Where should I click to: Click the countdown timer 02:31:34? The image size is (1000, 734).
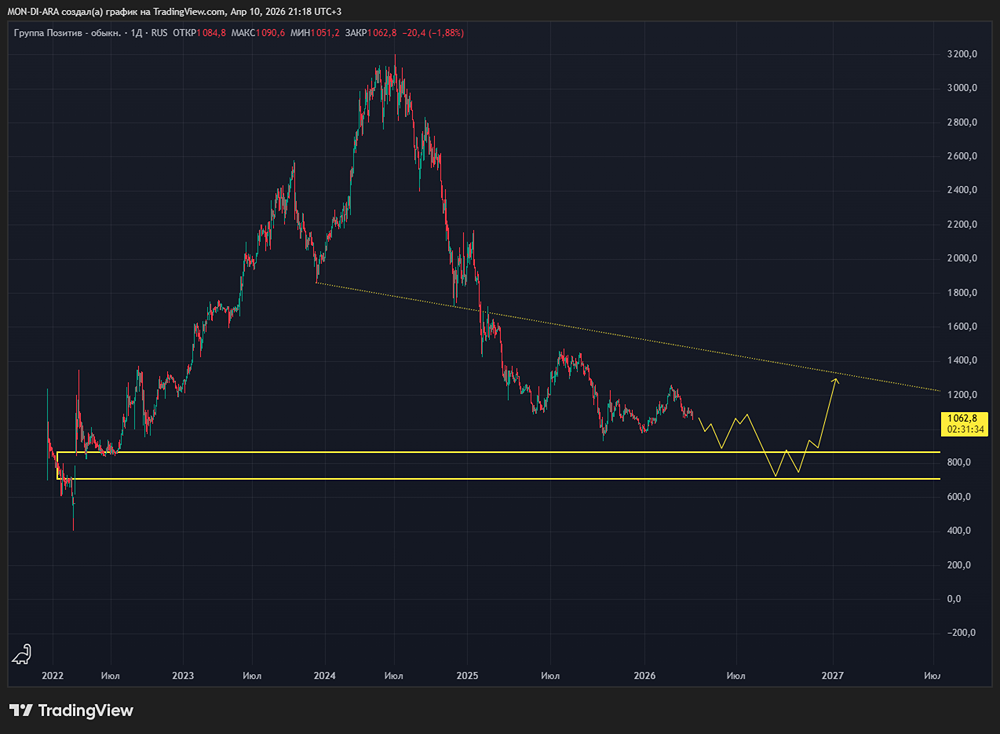pos(966,430)
